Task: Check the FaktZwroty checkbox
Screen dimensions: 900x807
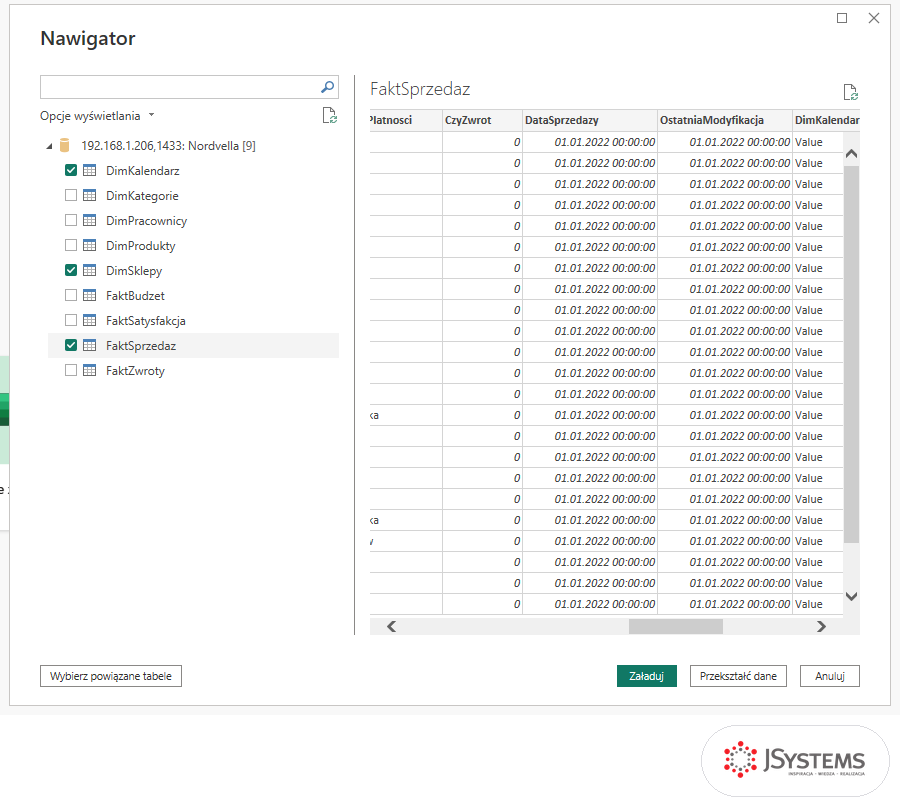Action: coord(71,370)
